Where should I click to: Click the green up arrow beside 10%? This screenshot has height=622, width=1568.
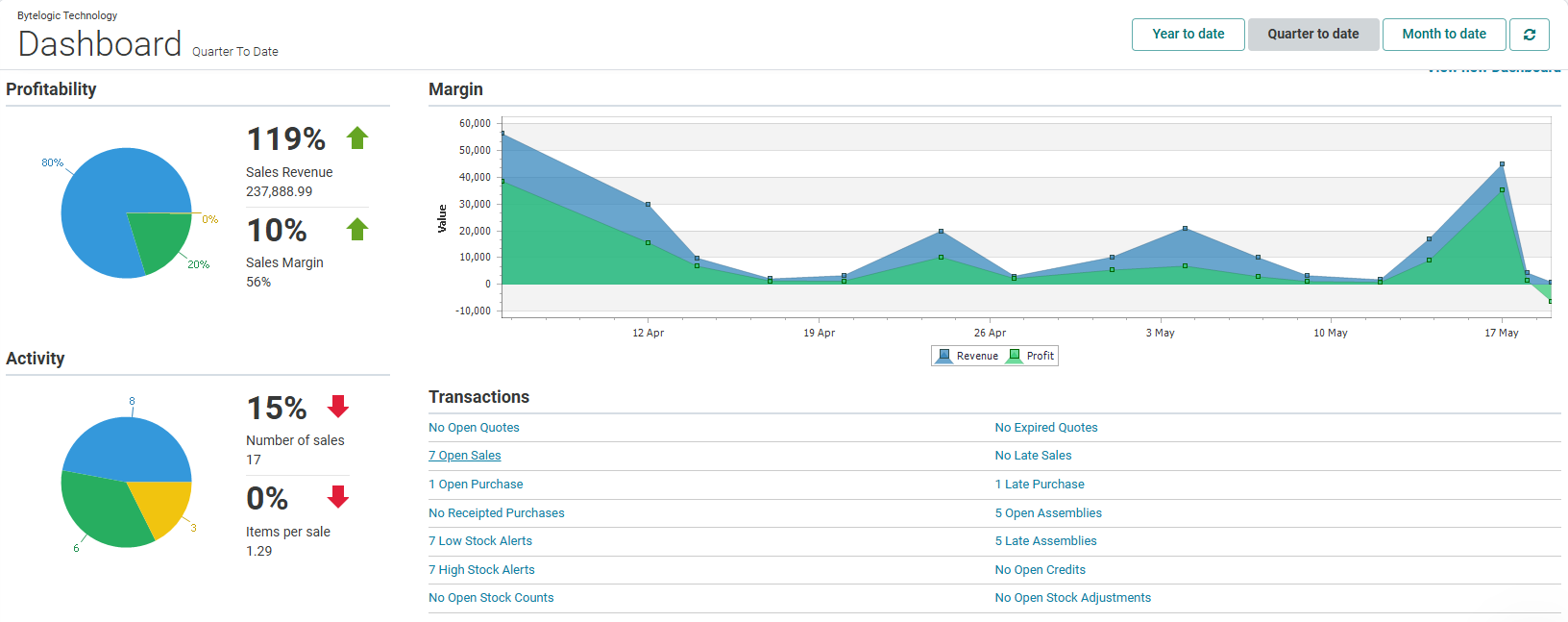(x=357, y=229)
